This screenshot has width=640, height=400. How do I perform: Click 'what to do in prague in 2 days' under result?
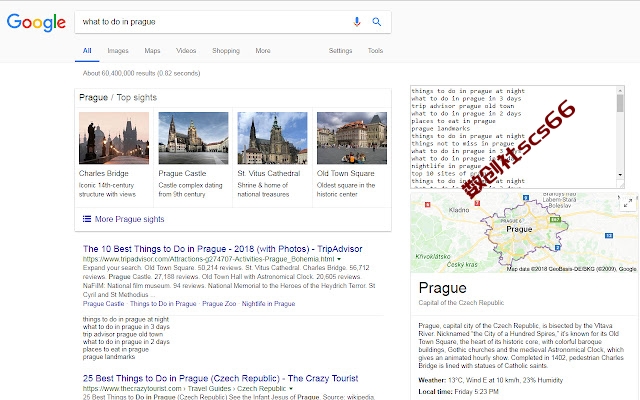(126, 342)
